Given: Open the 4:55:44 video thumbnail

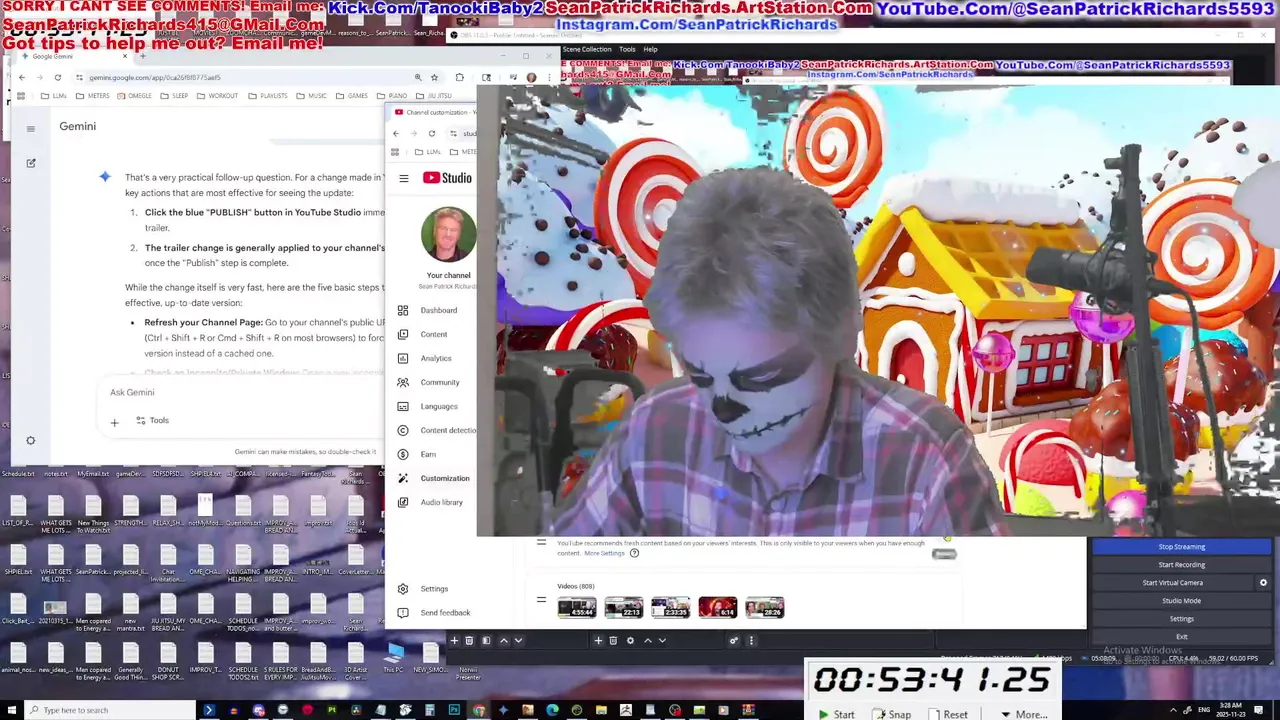Looking at the screenshot, I should [x=577, y=607].
